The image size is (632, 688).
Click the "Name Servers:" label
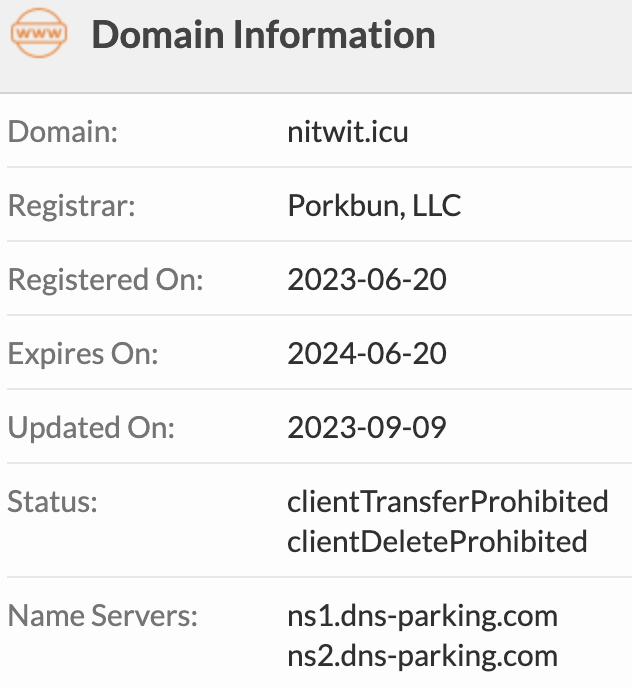[x=103, y=615]
